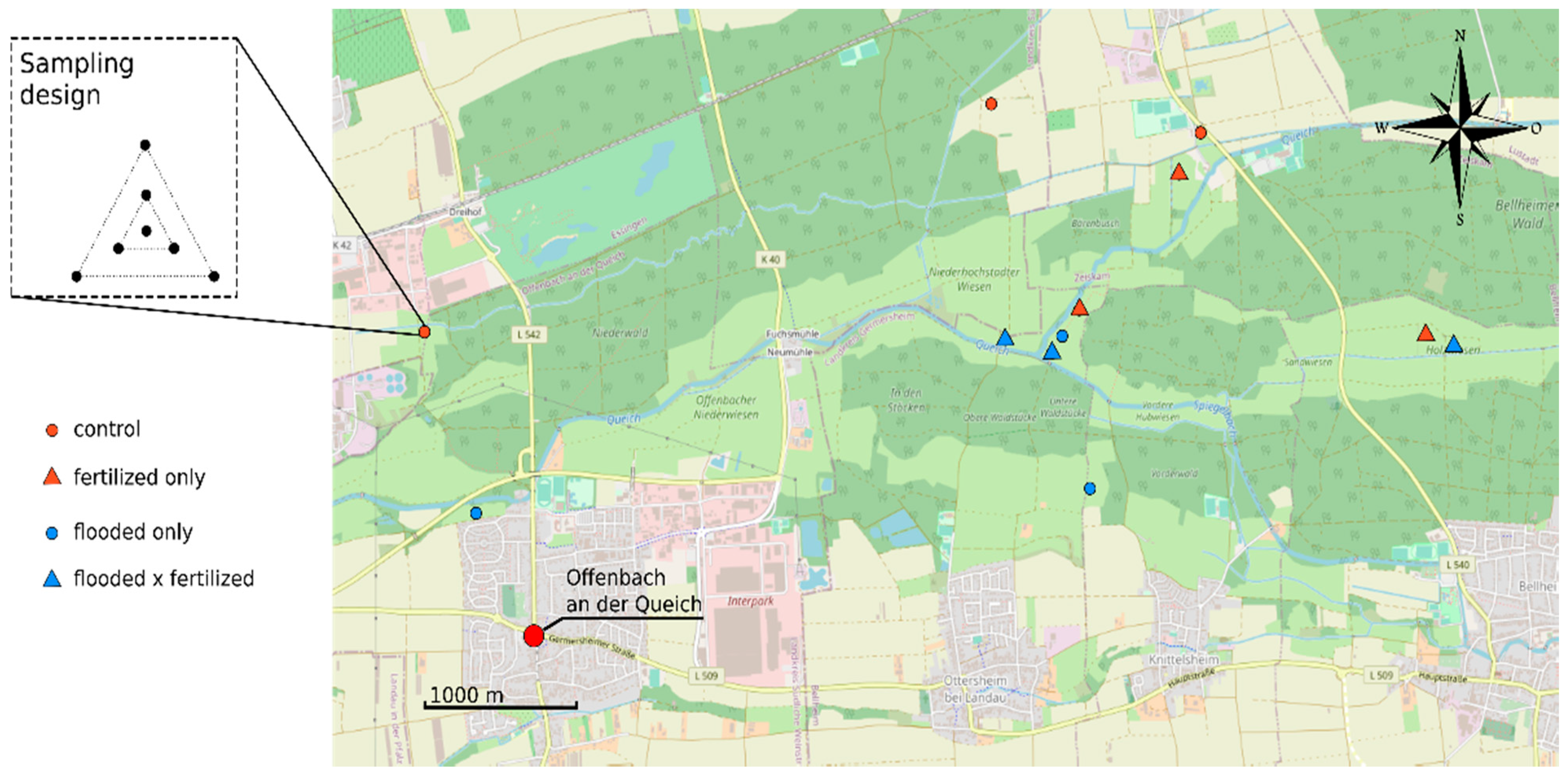
Task: Click the Knittelsheim town label
Action: click(1183, 660)
